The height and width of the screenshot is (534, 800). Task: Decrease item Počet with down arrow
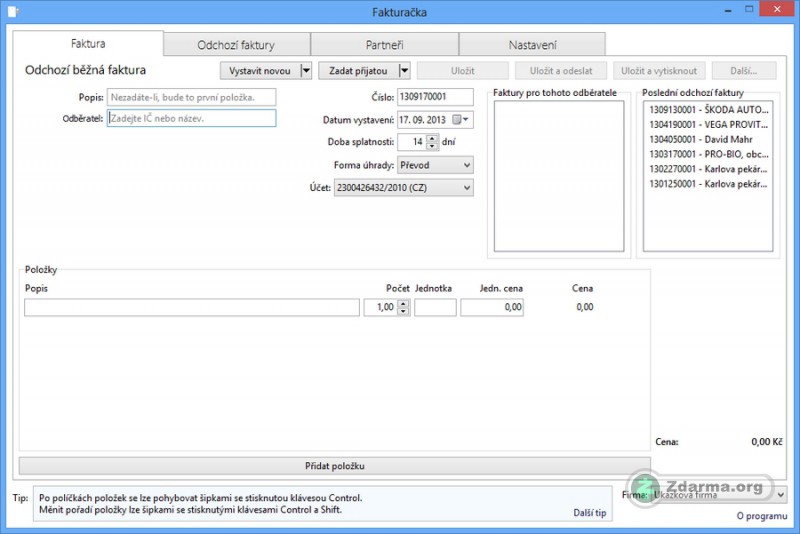404,311
